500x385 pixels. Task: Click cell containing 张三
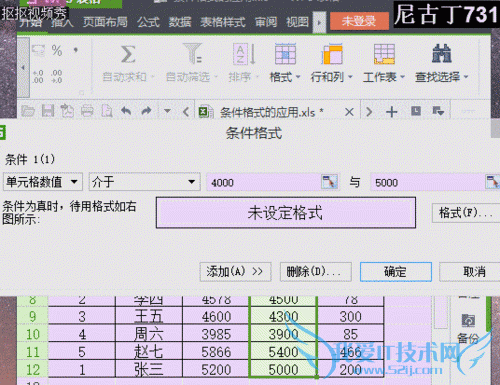pos(149,369)
